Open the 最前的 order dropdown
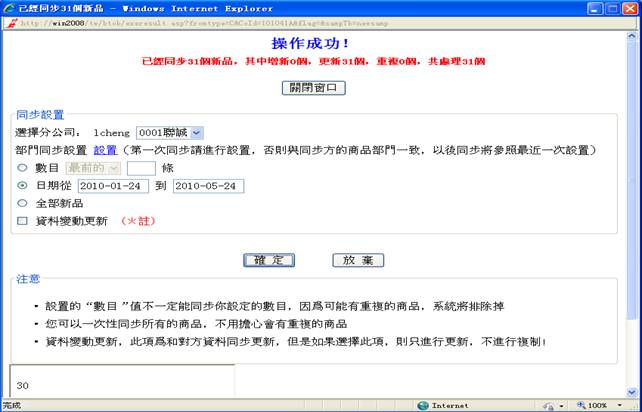 [x=93, y=168]
